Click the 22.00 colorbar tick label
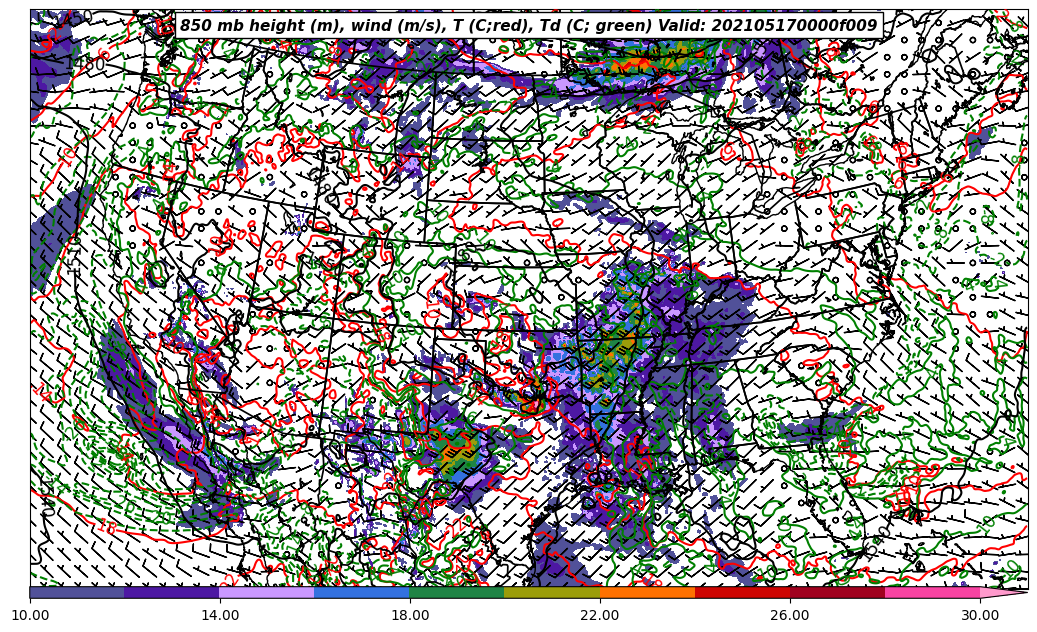The width and height of the screenshot is (1037, 632). point(600,615)
